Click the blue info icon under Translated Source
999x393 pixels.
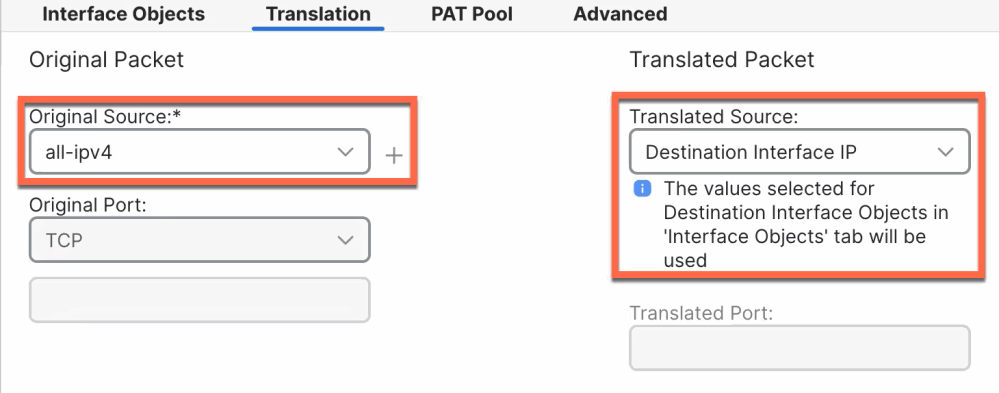click(642, 189)
